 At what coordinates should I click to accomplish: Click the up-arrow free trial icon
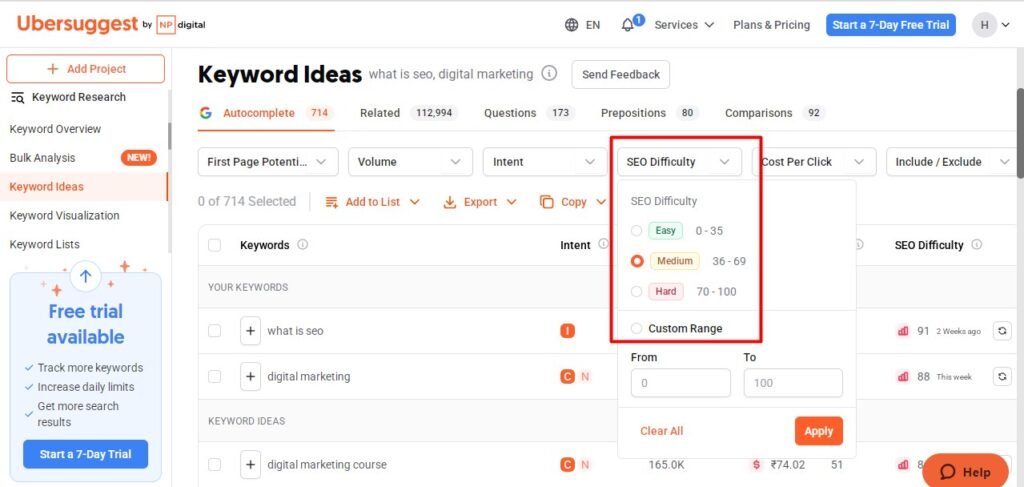[x=86, y=275]
